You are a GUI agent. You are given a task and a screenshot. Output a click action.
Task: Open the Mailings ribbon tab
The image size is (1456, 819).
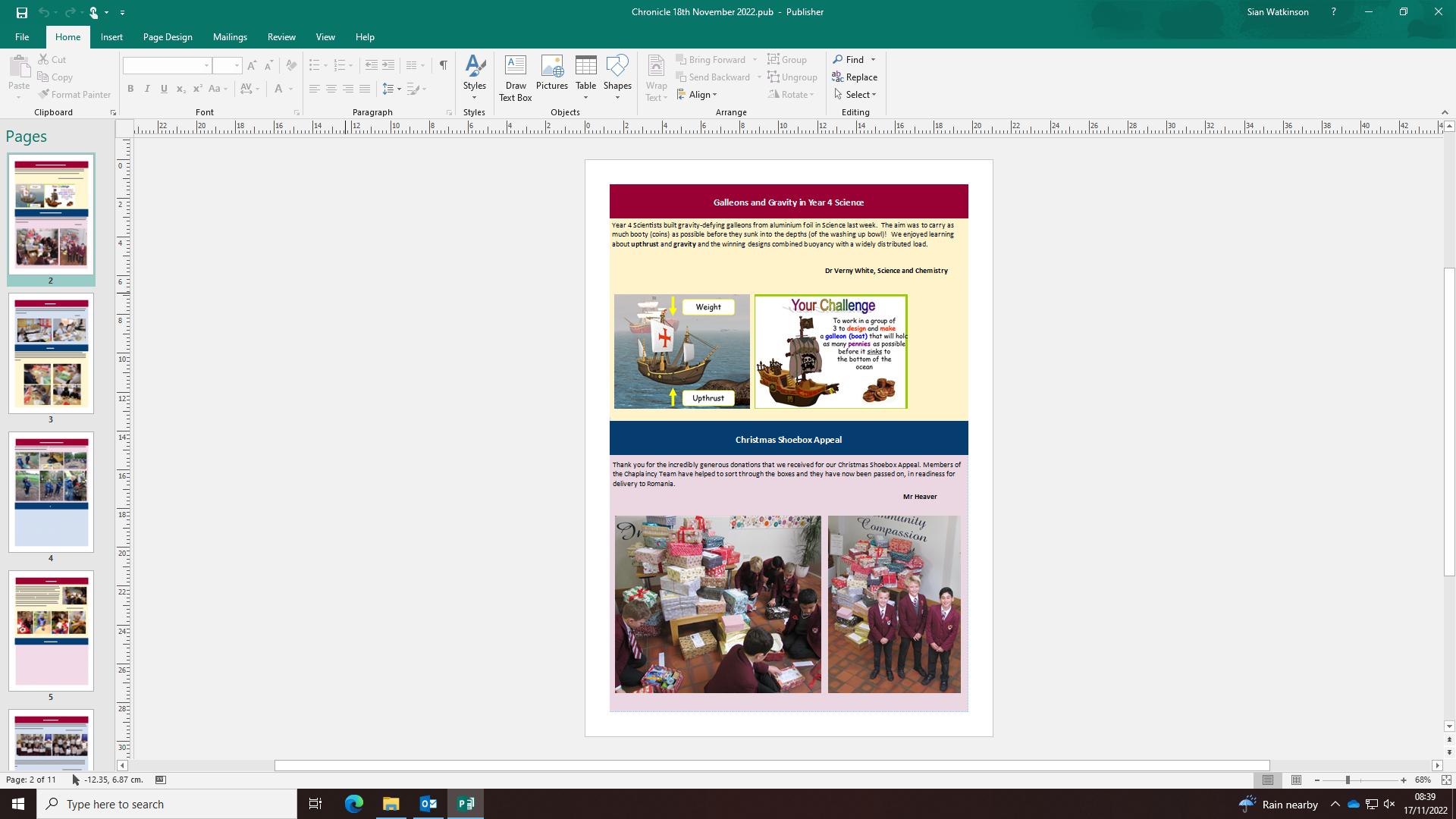230,37
